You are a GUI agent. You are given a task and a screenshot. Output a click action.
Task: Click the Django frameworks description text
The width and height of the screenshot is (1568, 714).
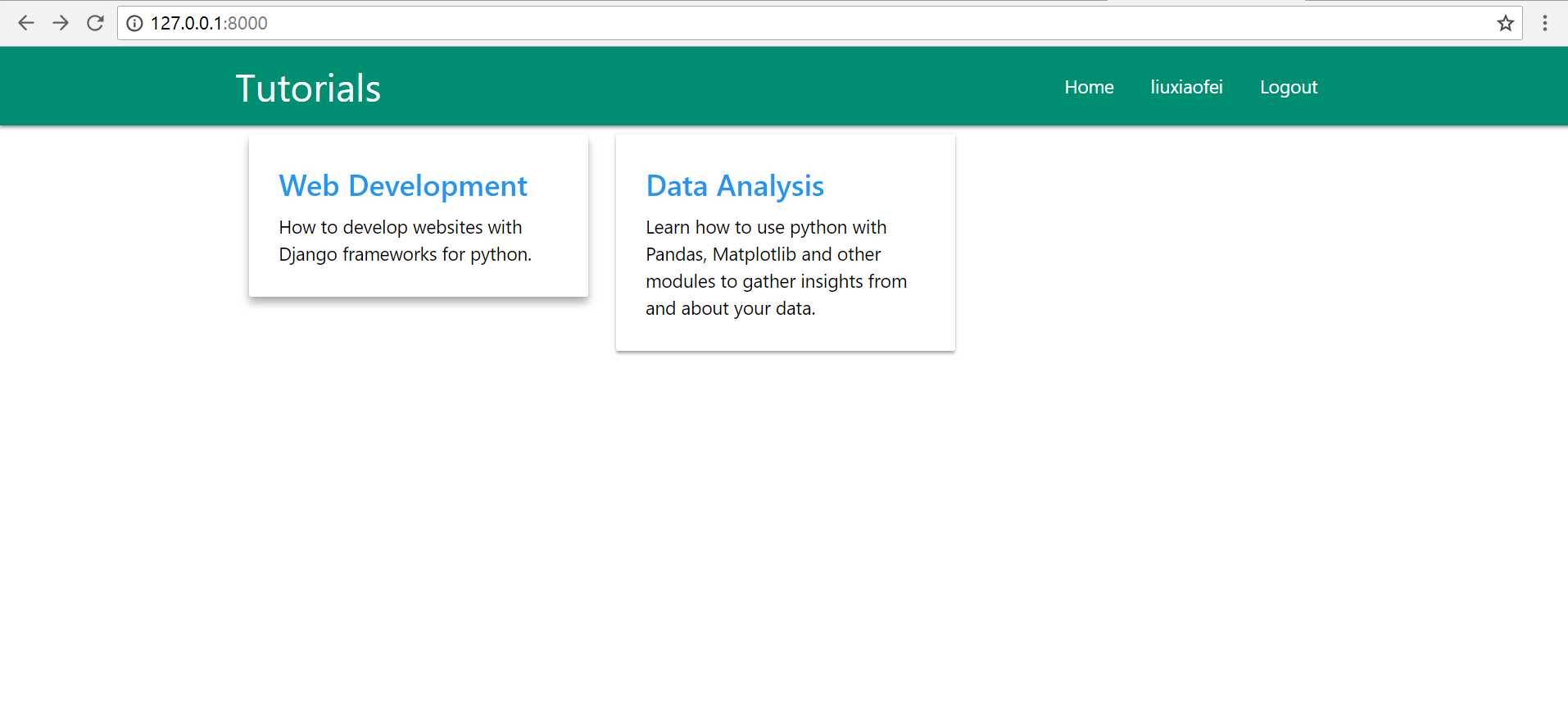[x=405, y=241]
